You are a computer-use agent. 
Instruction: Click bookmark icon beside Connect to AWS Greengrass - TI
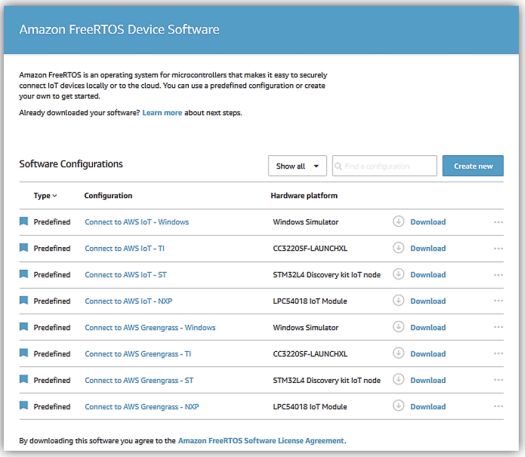23,353
